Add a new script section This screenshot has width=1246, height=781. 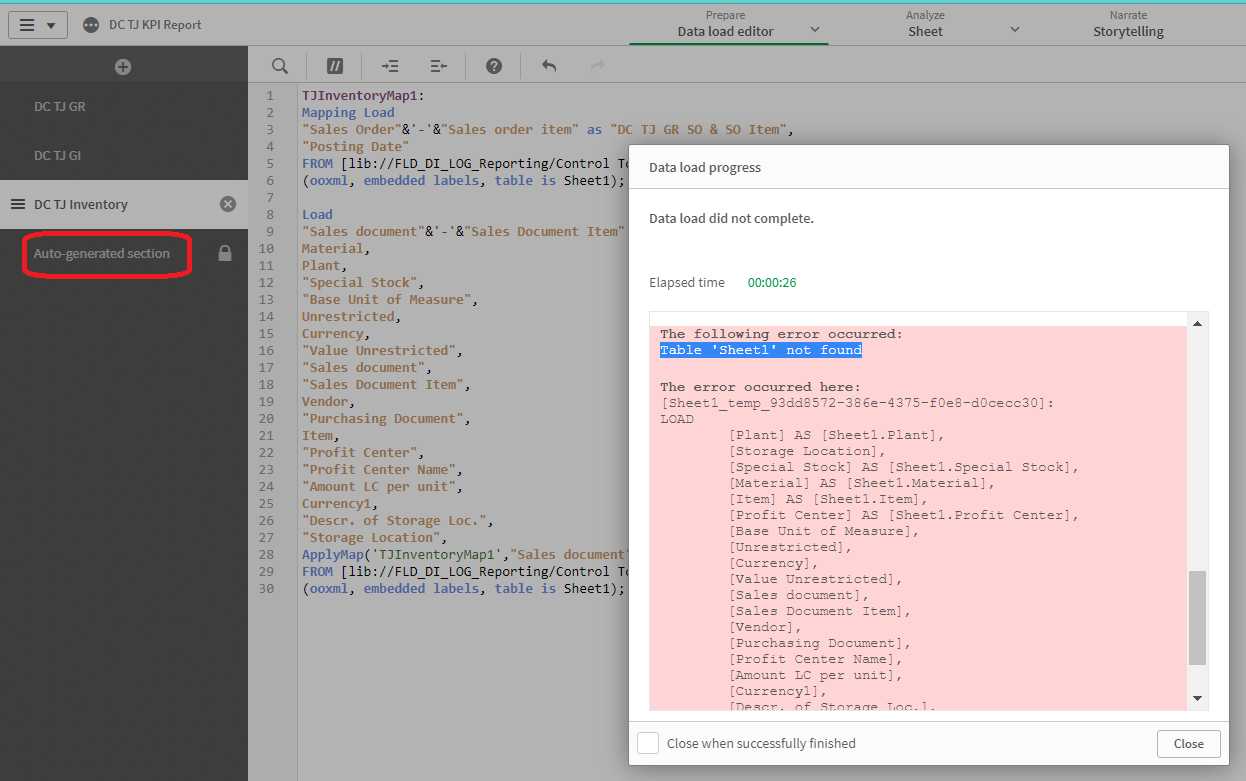tap(123, 67)
